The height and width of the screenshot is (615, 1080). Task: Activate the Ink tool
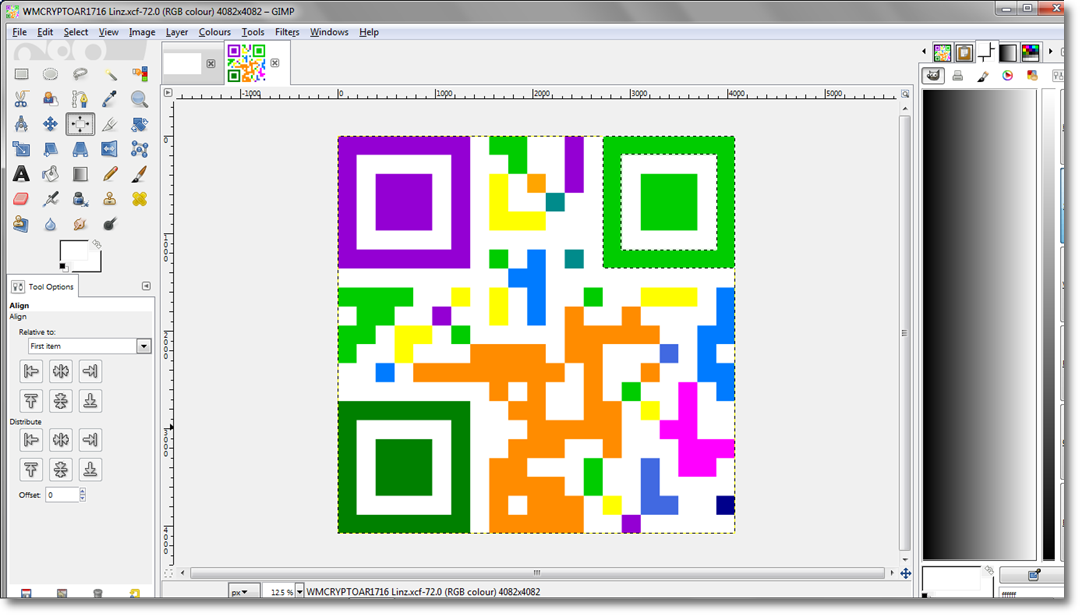80,199
